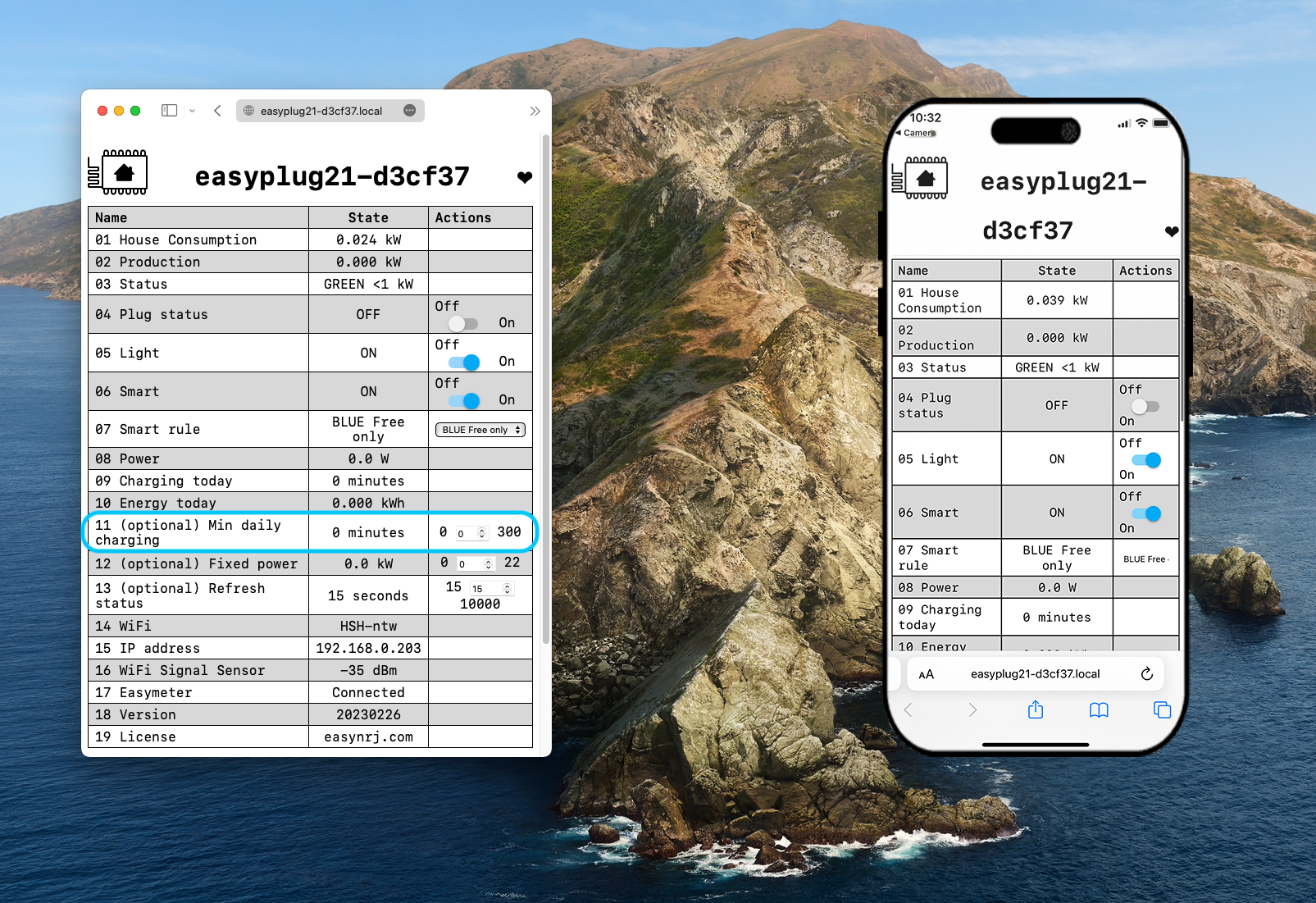
Task: Go back using Safari back arrow
Action: (x=217, y=111)
